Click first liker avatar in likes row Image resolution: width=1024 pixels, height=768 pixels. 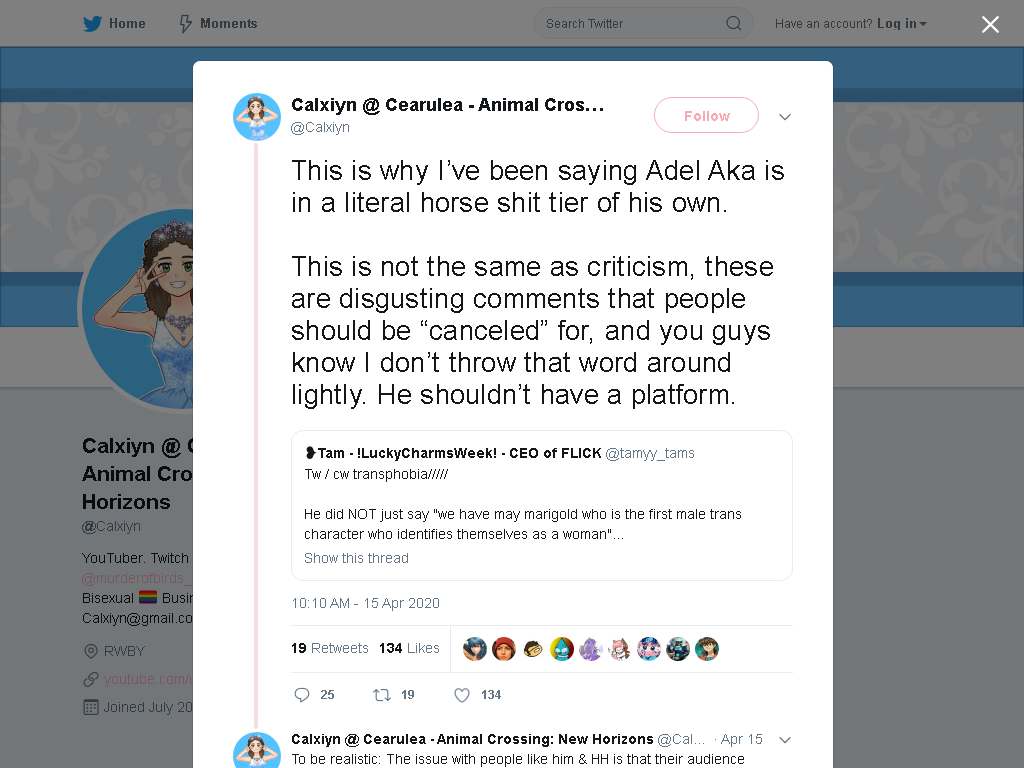point(475,649)
